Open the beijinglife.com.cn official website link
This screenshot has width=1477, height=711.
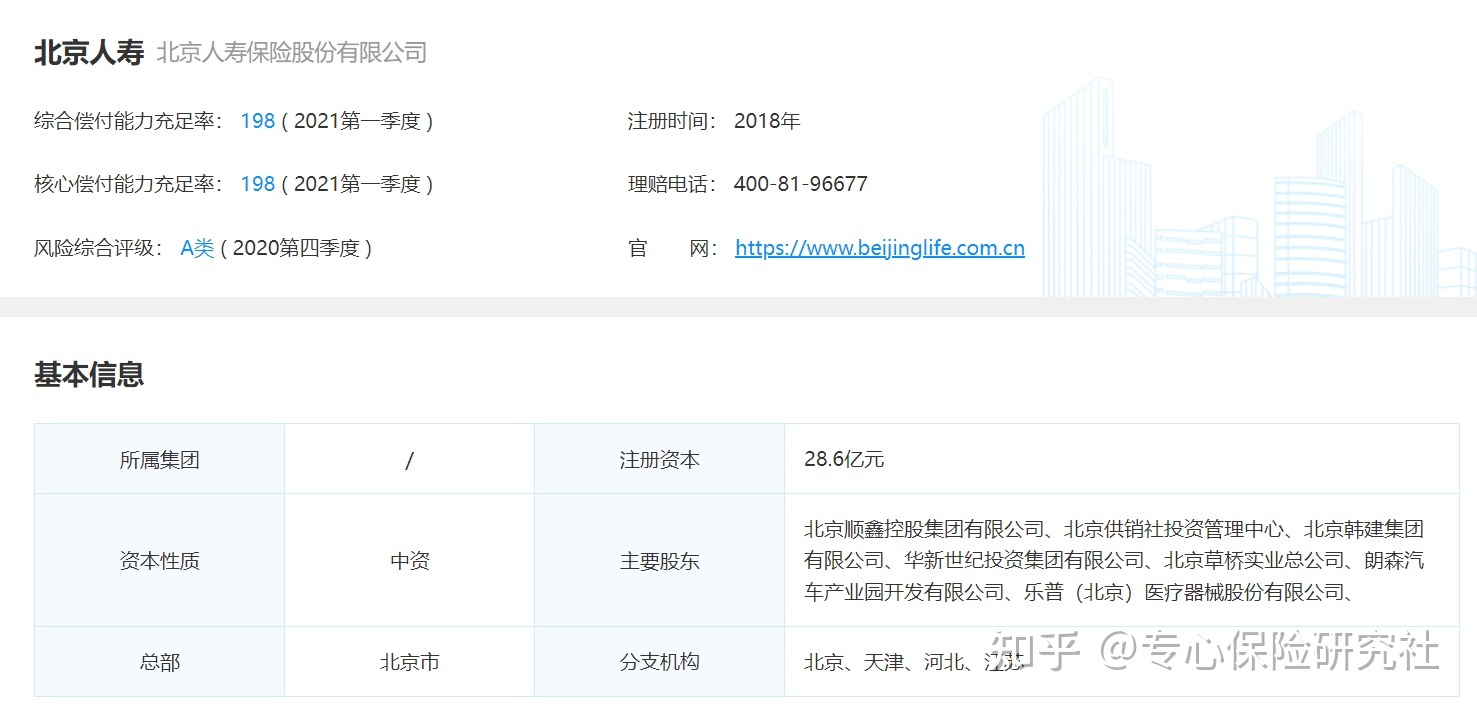coord(879,248)
